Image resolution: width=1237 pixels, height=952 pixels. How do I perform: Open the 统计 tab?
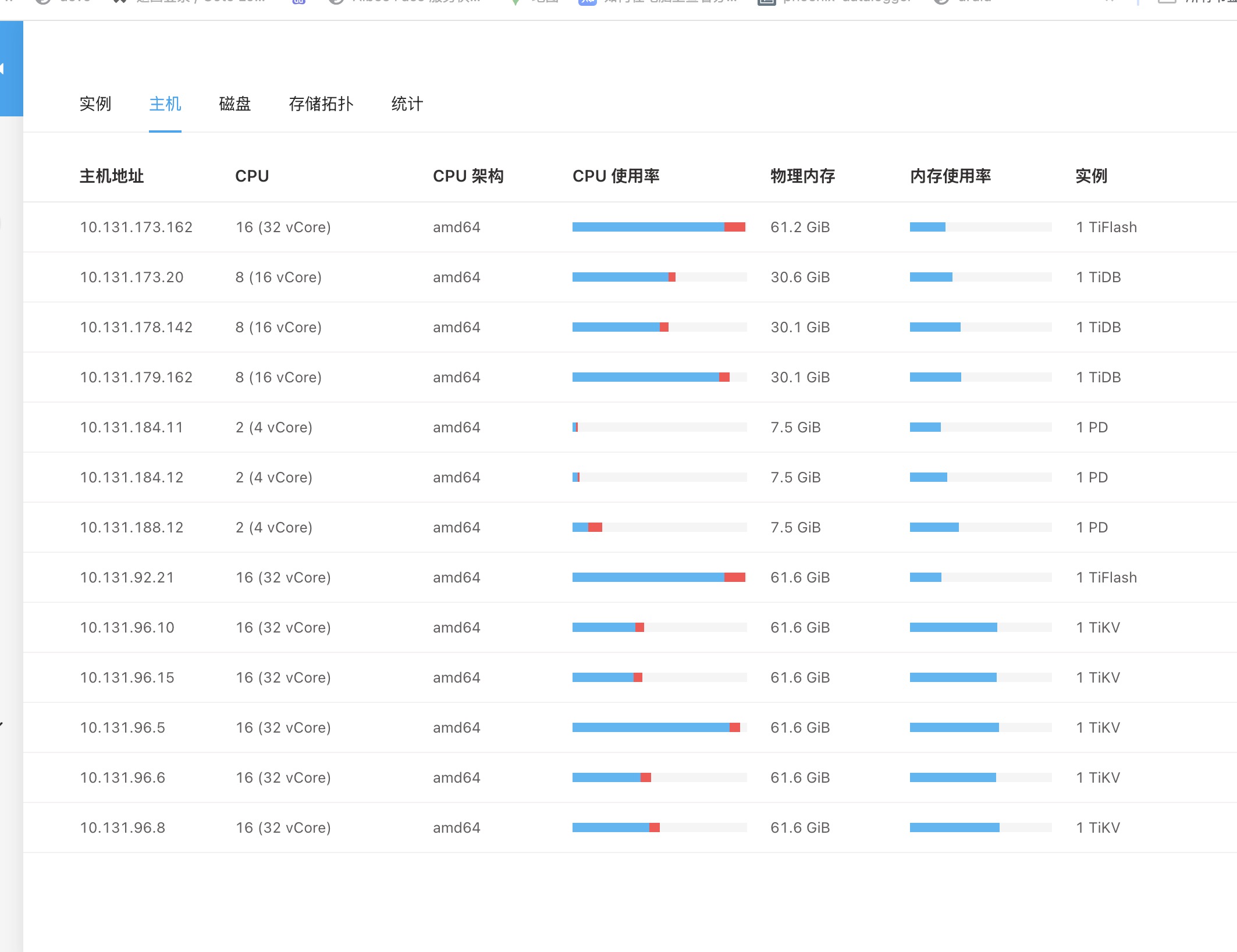coord(407,104)
